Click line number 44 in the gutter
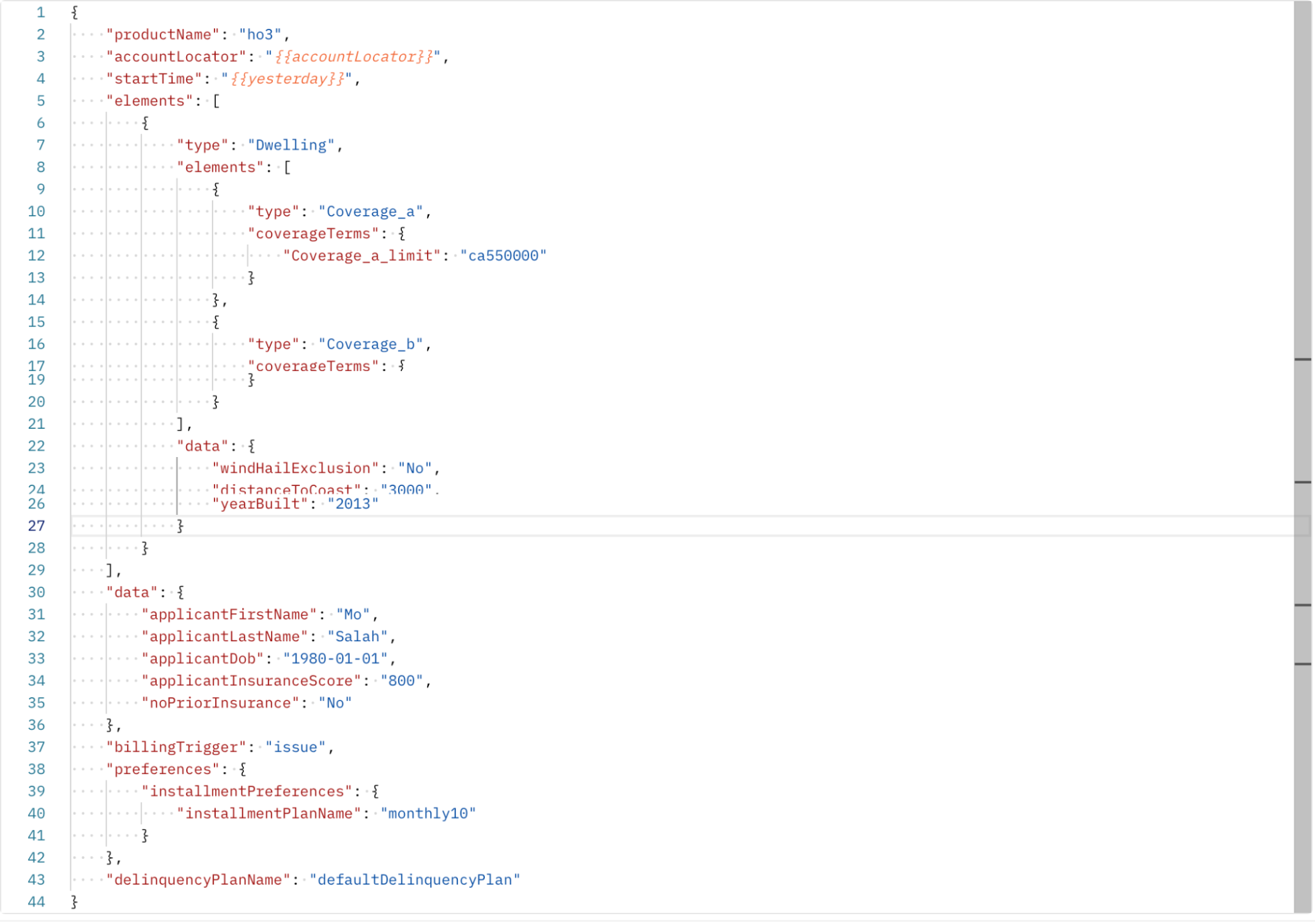This screenshot has height=924, width=1315. 36,902
